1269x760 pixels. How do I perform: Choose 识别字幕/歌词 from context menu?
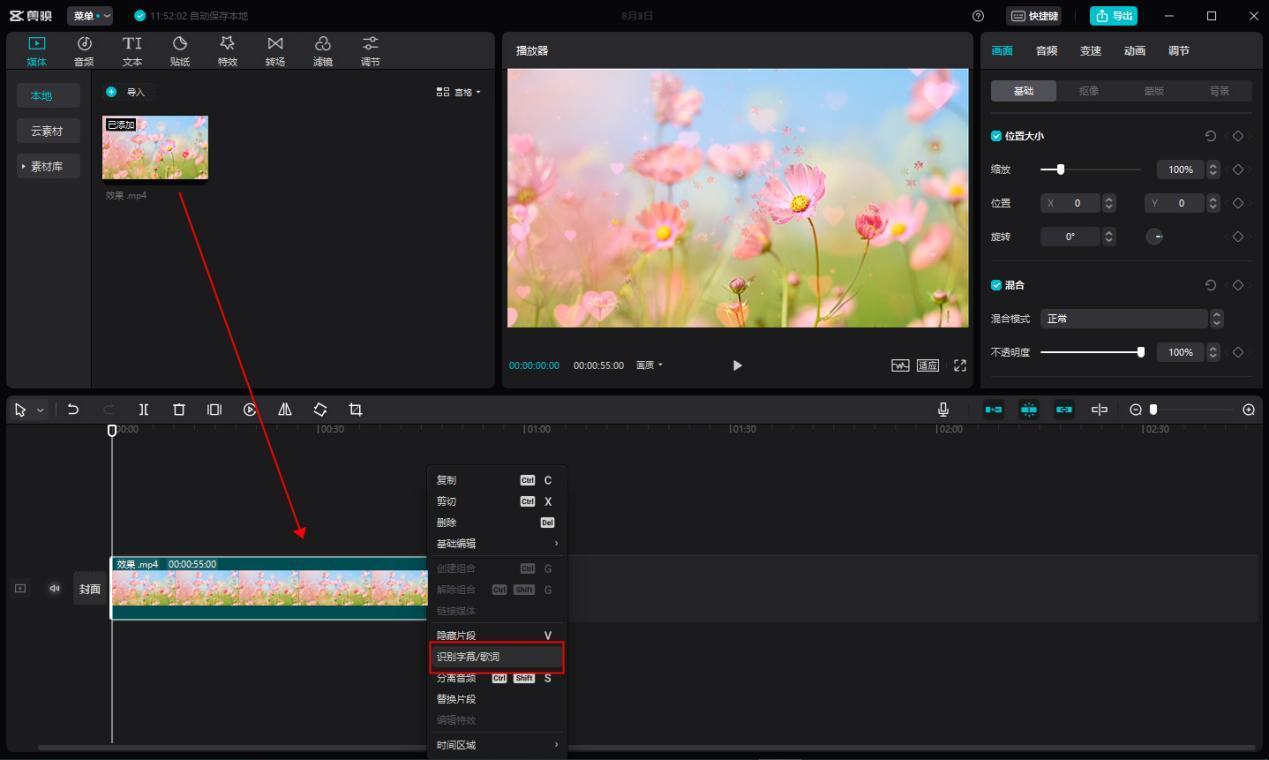497,657
